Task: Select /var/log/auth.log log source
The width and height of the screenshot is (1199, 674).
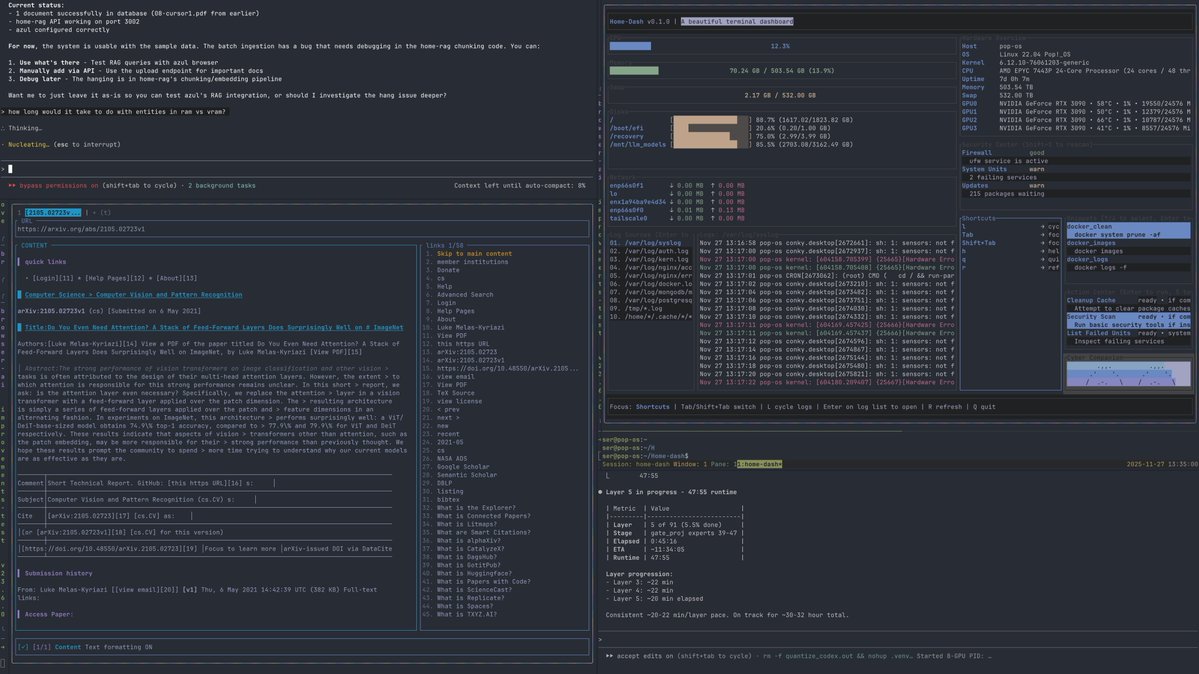Action: tap(649, 251)
